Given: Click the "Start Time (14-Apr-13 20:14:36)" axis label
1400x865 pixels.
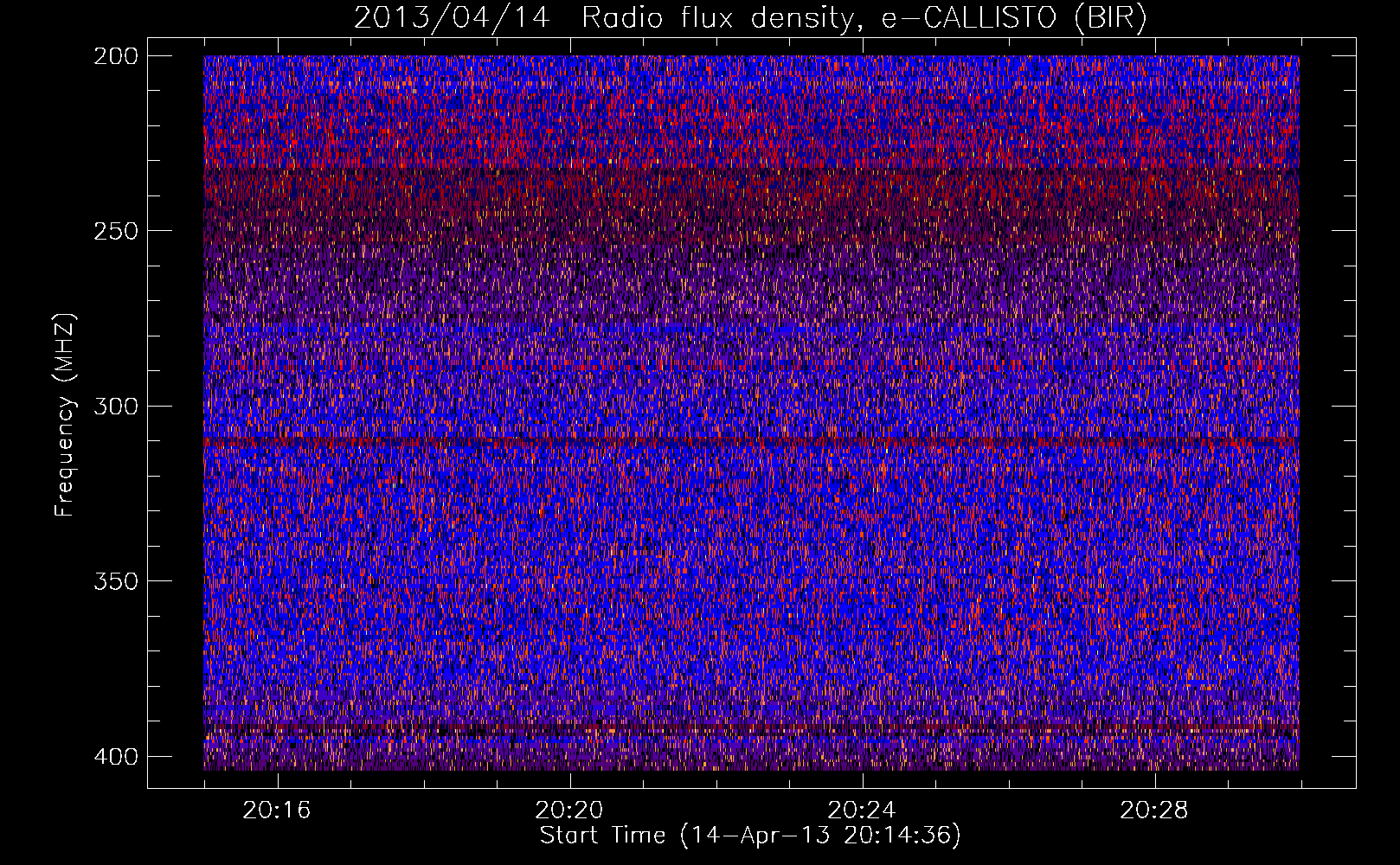Looking at the screenshot, I should [x=750, y=836].
